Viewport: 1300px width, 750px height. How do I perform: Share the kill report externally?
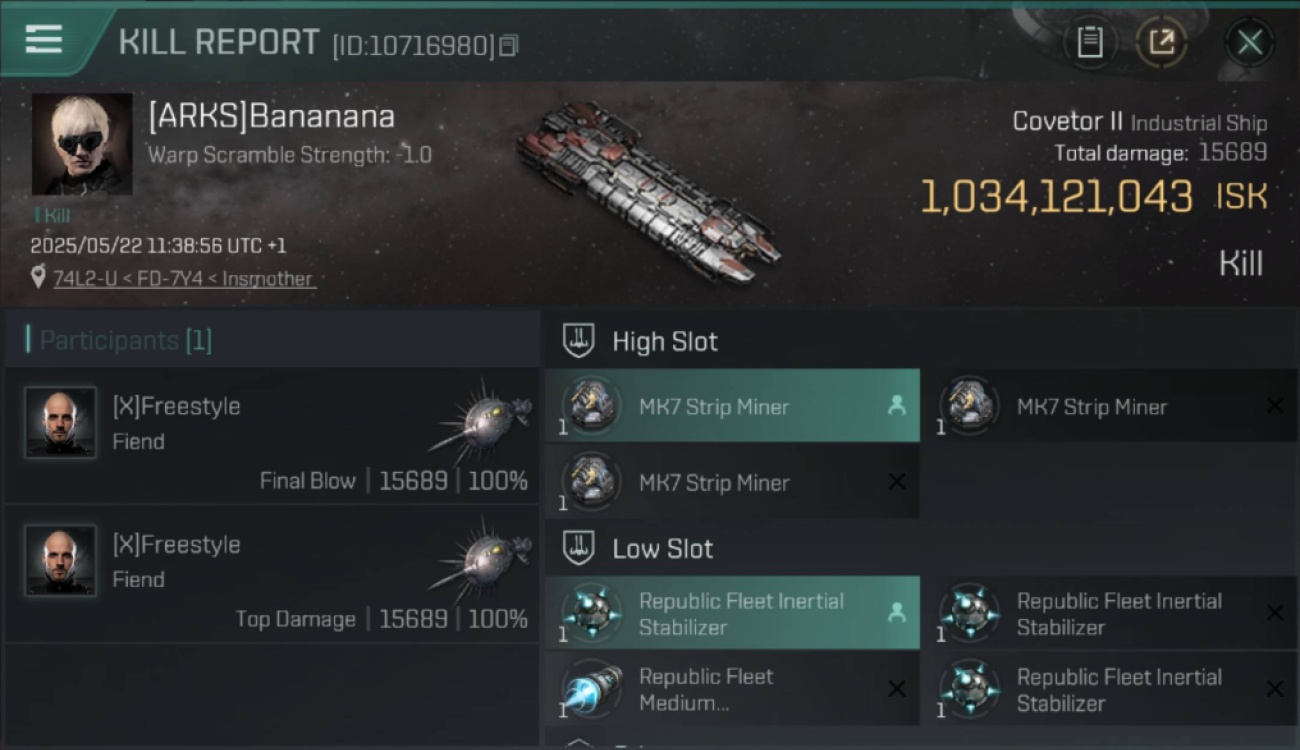click(x=1161, y=42)
